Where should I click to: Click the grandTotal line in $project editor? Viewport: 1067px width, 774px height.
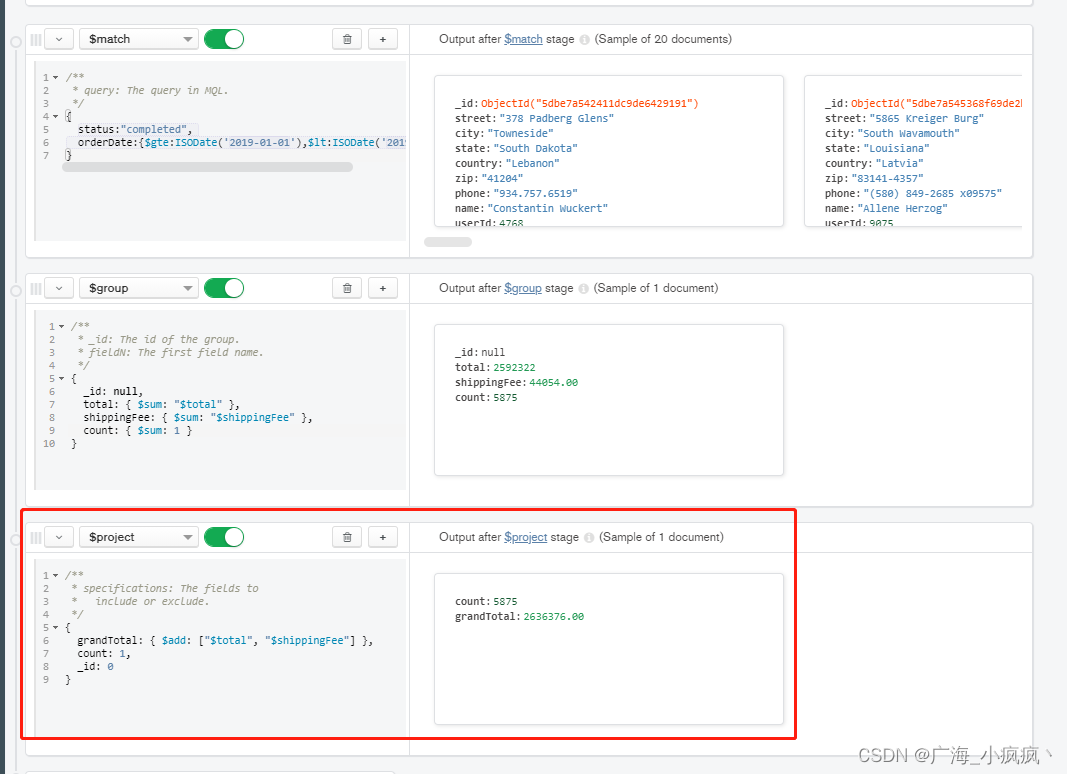click(x=225, y=641)
